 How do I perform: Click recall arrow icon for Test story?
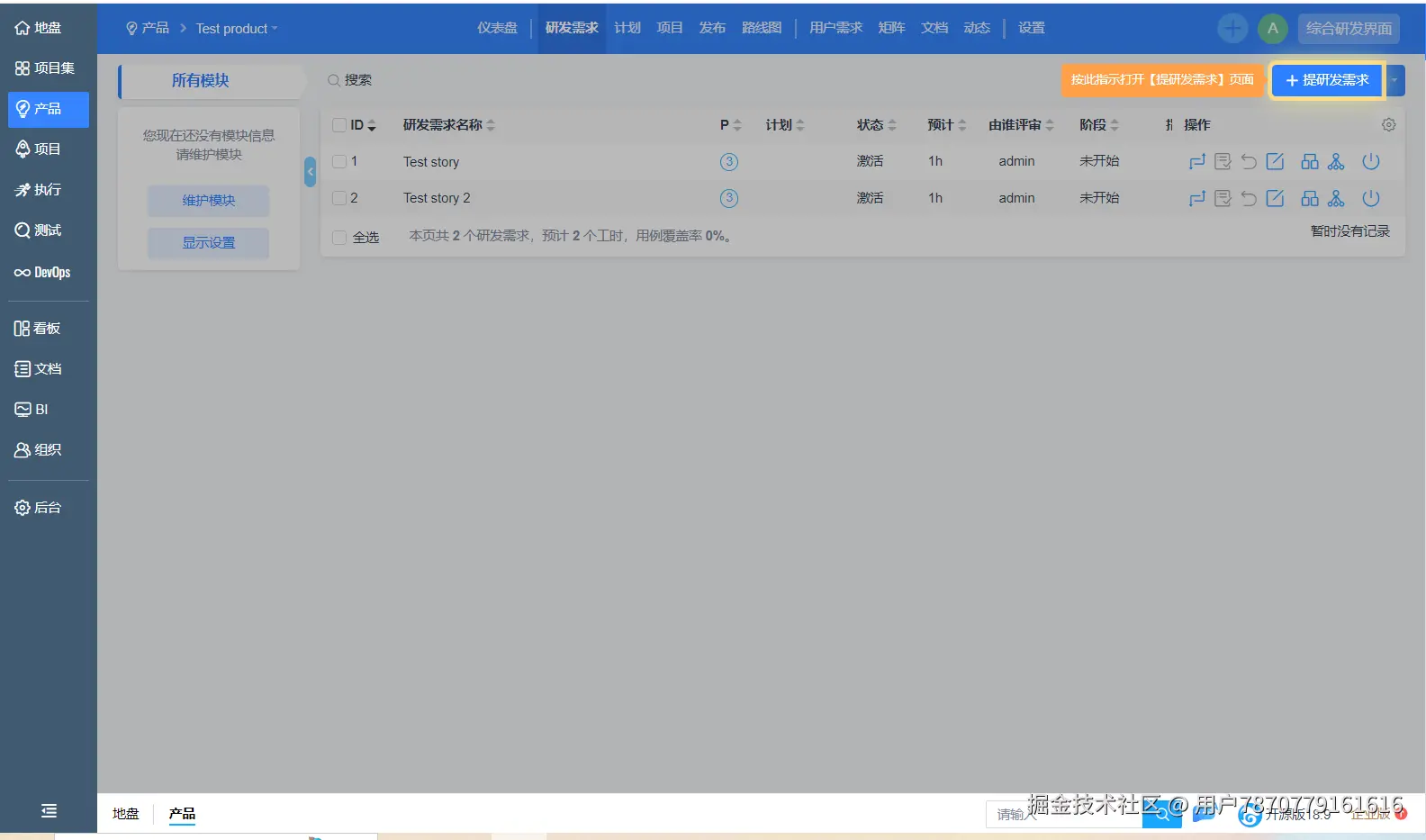click(1249, 162)
